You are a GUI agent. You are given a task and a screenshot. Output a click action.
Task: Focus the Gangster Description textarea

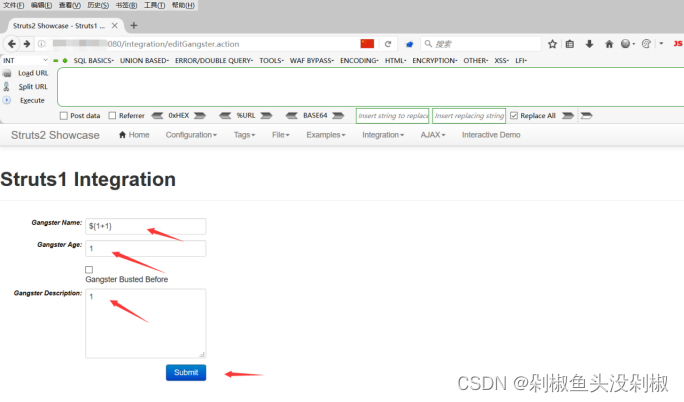pyautogui.click(x=146, y=323)
